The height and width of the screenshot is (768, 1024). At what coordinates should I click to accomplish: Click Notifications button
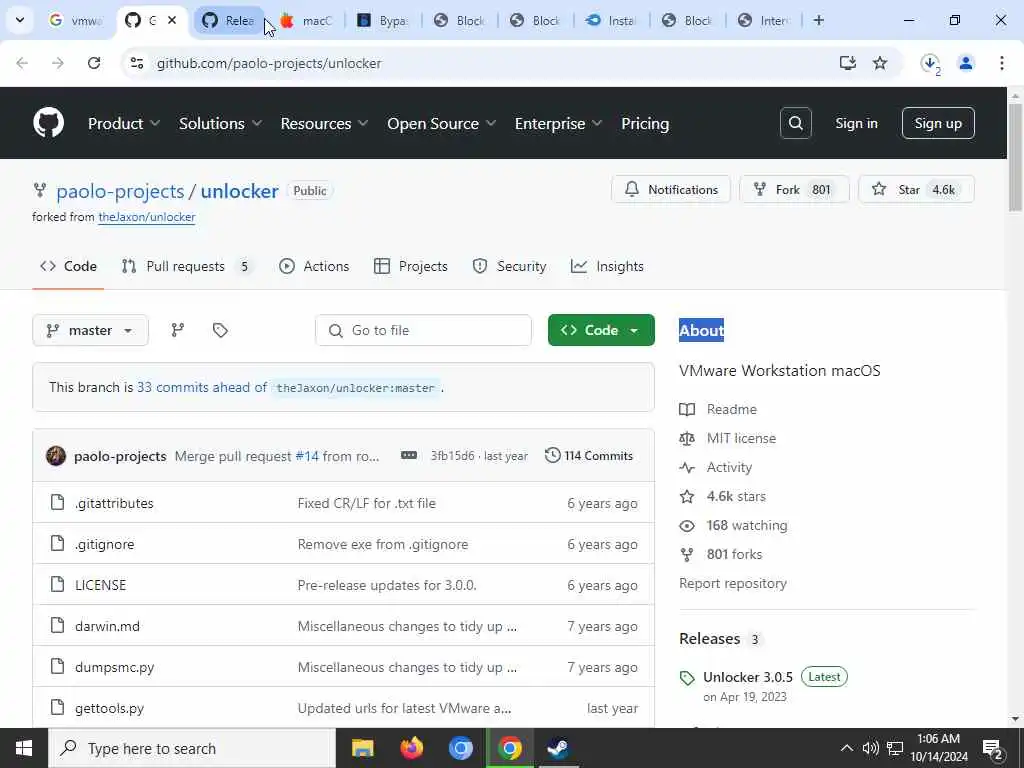[x=671, y=189]
